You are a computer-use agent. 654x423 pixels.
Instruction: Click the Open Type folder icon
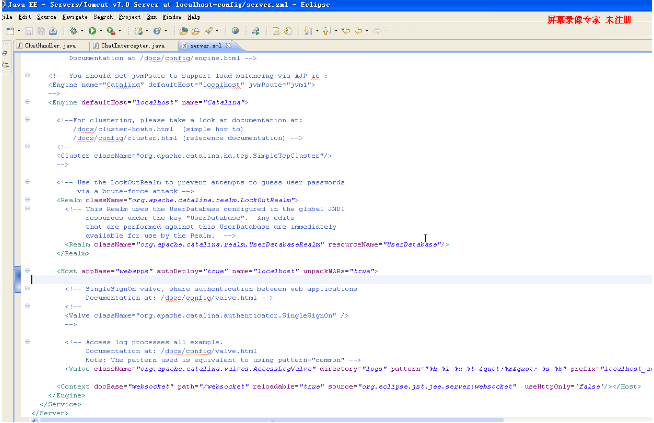(x=183, y=31)
